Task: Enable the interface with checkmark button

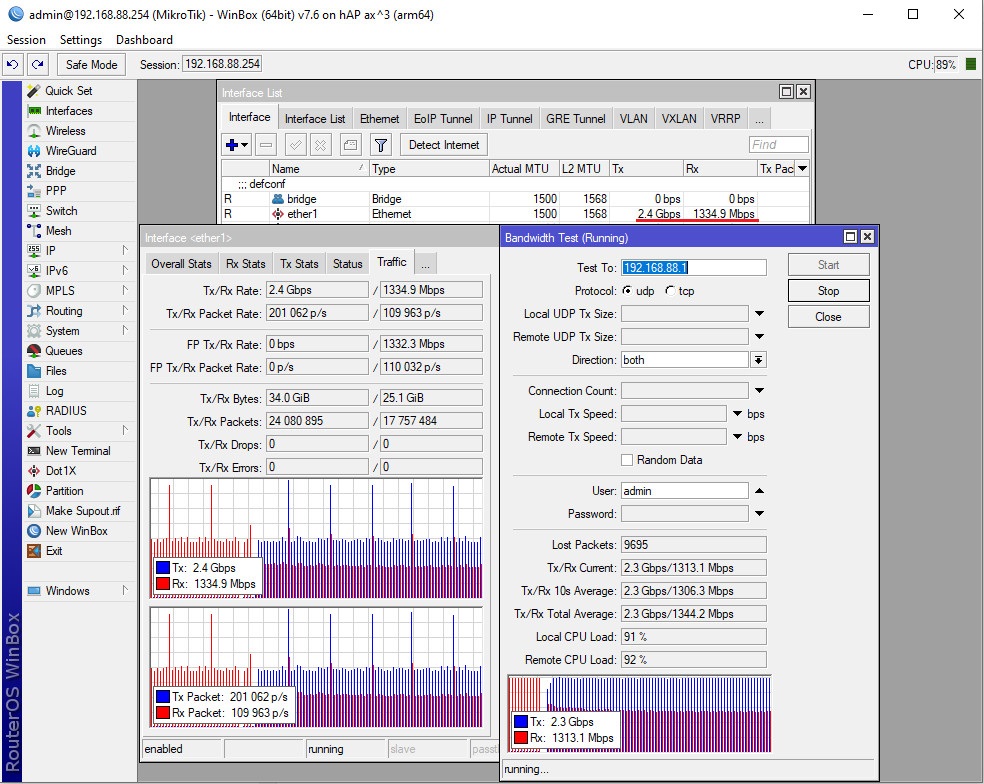Action: tap(296, 145)
